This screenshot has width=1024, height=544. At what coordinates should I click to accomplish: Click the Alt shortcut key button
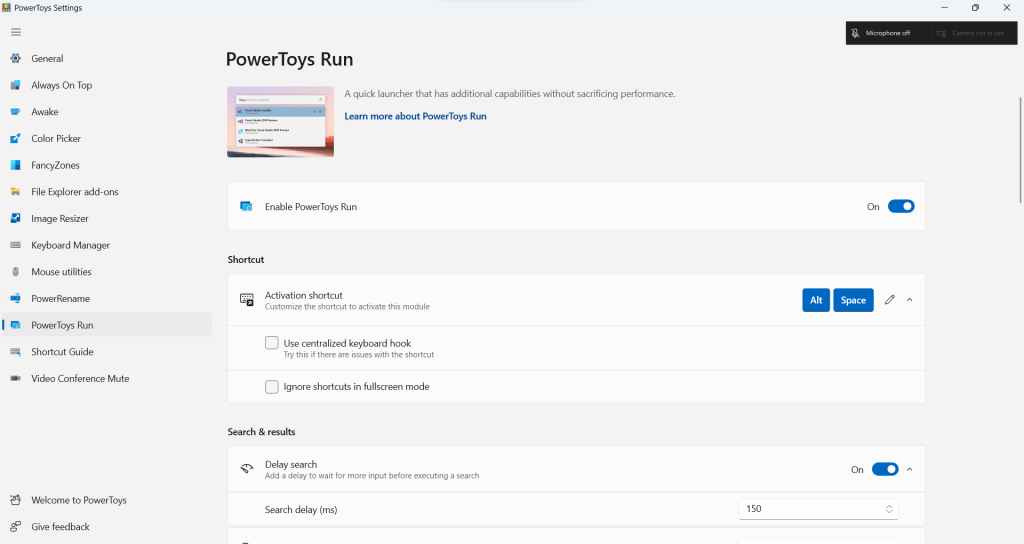click(816, 300)
